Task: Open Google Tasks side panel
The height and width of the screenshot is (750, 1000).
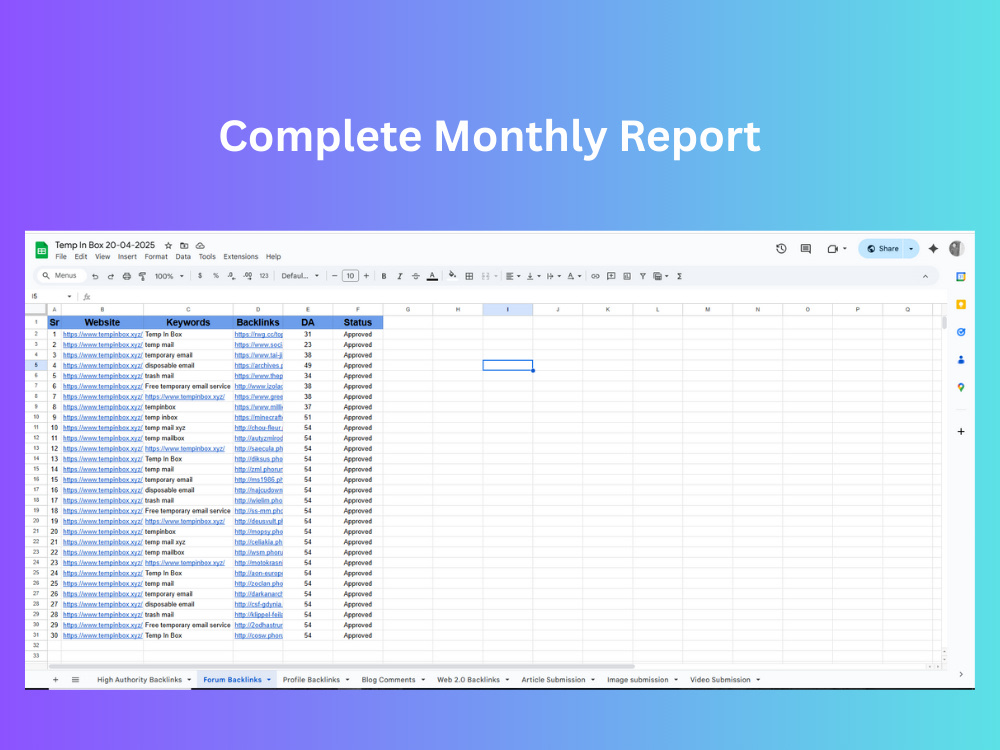Action: (x=961, y=332)
